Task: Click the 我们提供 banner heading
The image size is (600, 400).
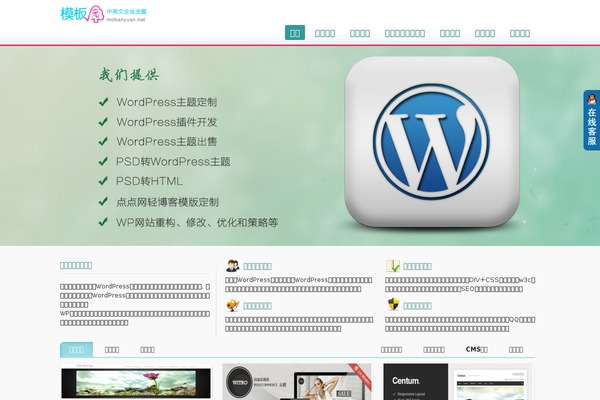Action: tap(129, 74)
